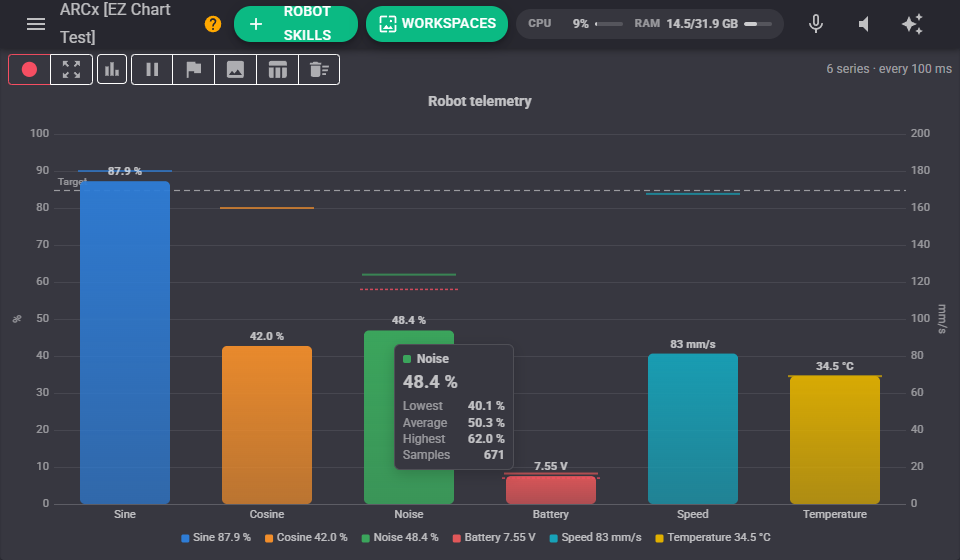Screen dimensions: 960x560
Task: Toggle Battery 7.55 V legend entry
Action: (494, 537)
